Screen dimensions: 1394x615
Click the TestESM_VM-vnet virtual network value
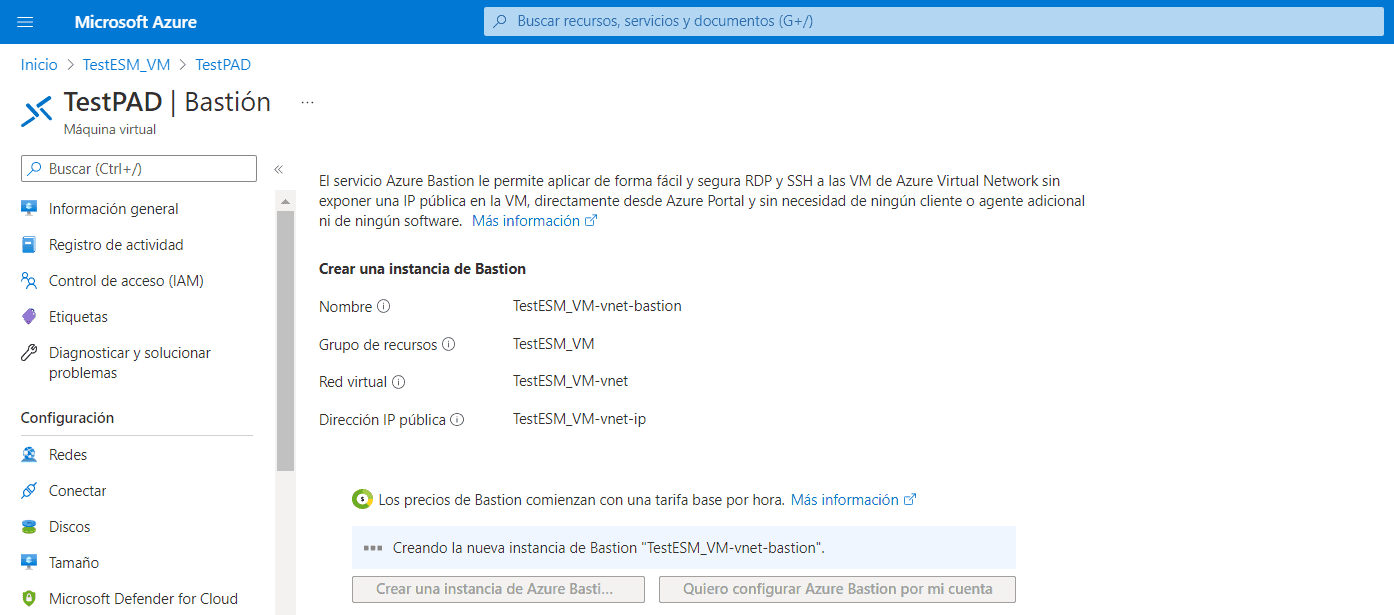tap(570, 381)
